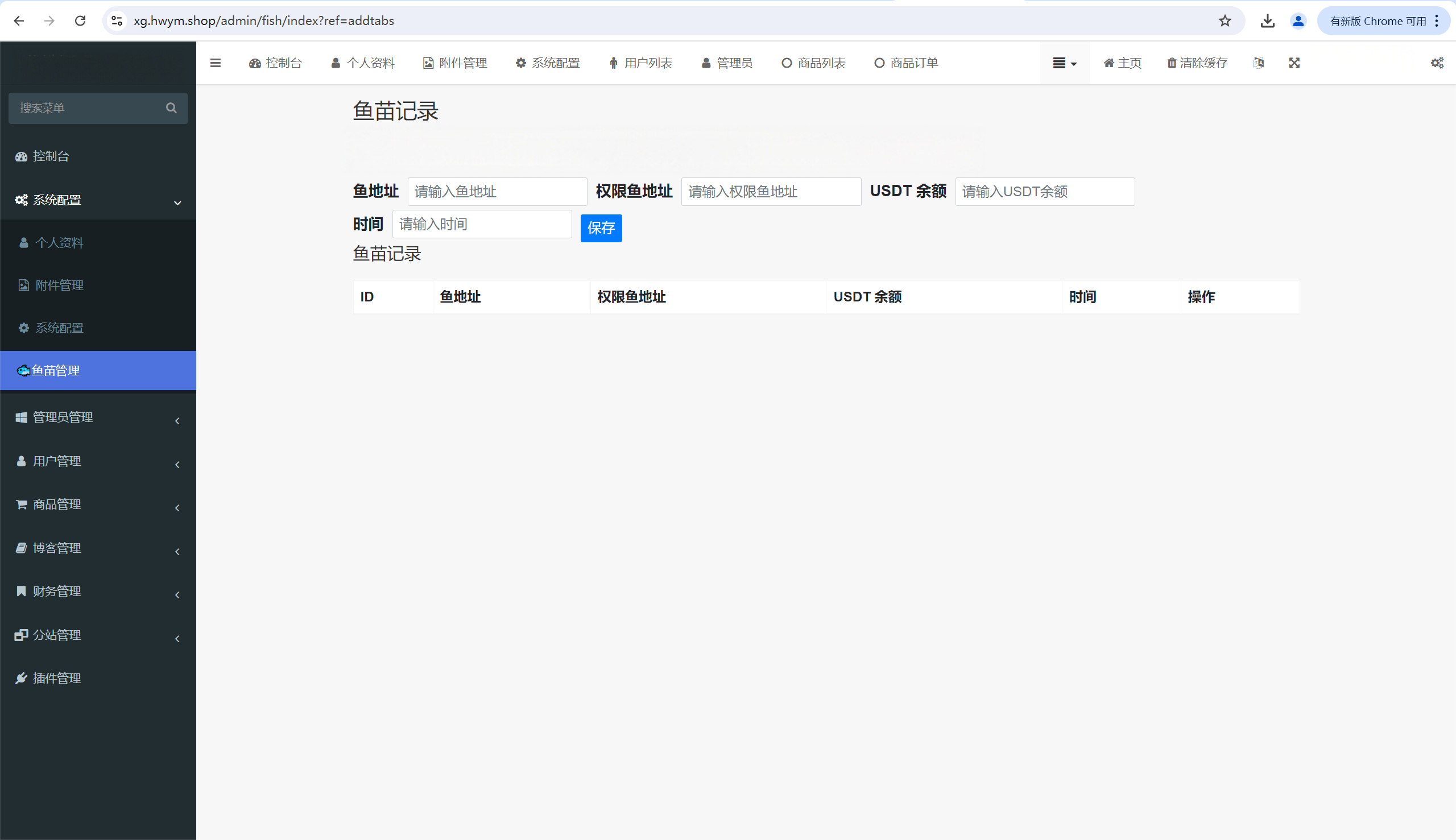Go to 主页 home link
Image resolution: width=1456 pixels, height=840 pixels.
point(1122,63)
